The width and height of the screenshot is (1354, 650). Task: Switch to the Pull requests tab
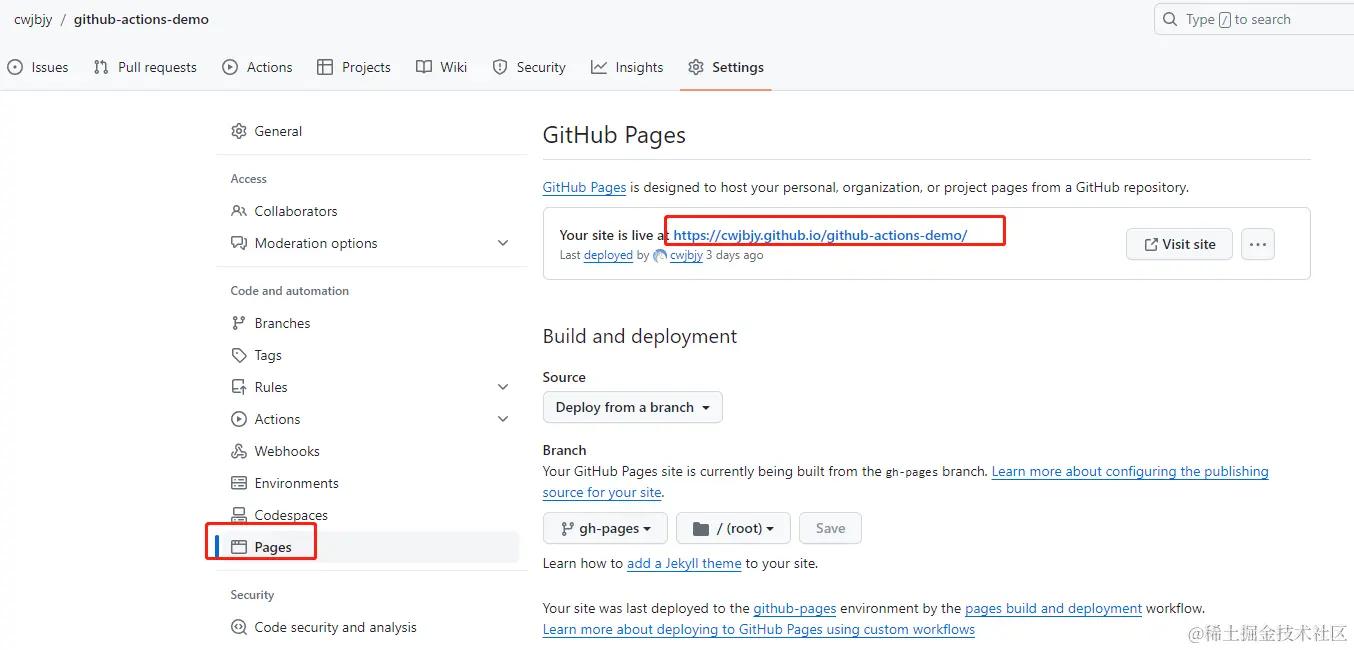145,67
